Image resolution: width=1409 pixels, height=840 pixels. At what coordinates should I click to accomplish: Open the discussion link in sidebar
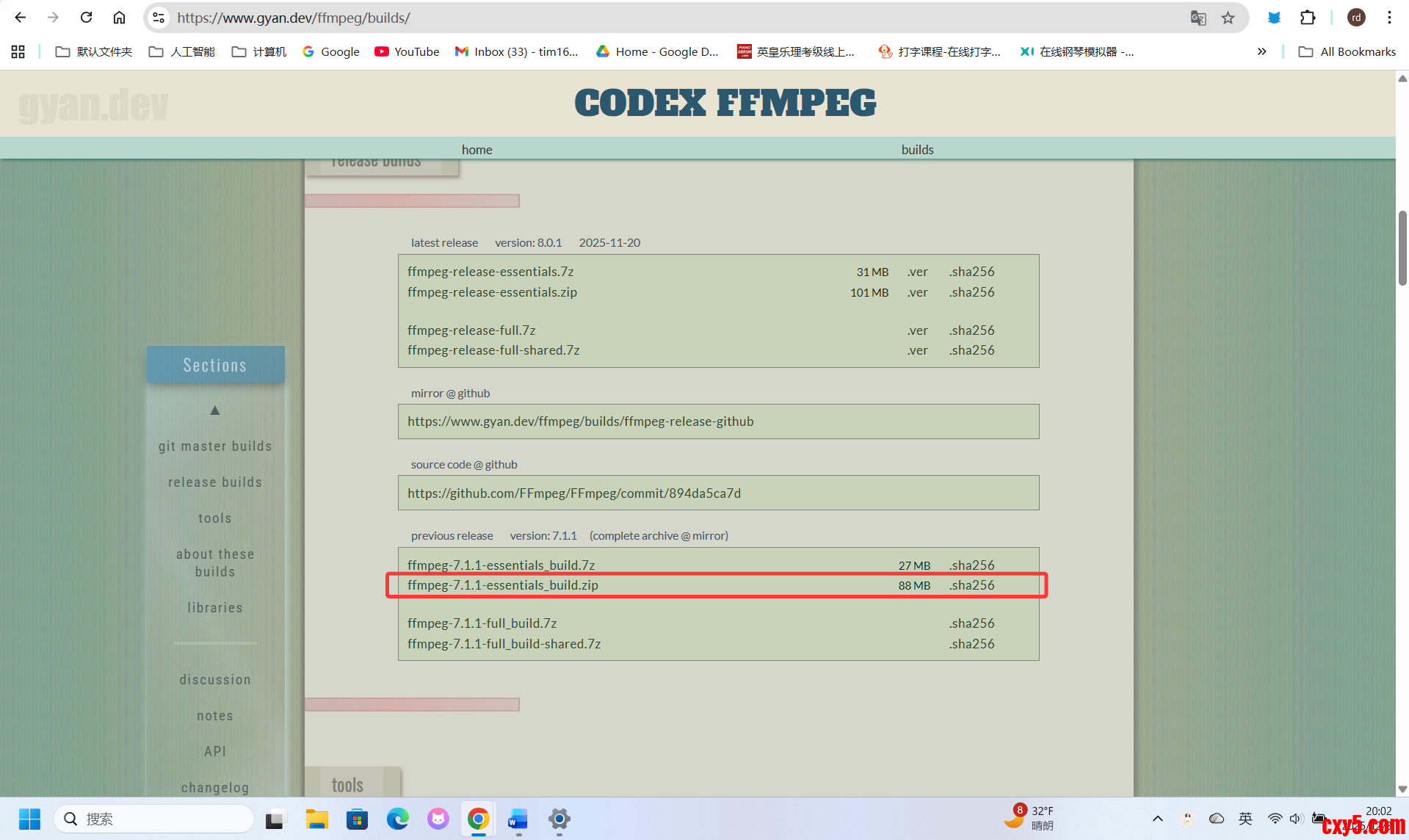point(215,680)
